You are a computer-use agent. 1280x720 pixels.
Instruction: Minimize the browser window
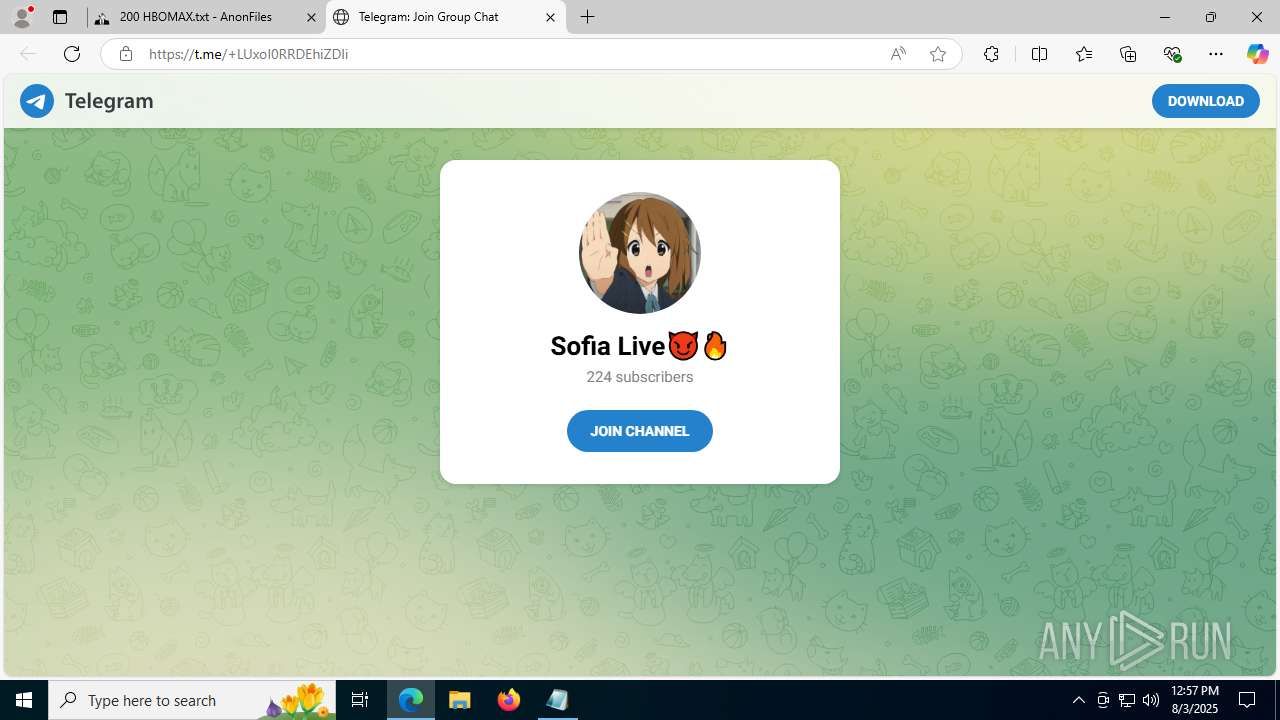pyautogui.click(x=1165, y=17)
